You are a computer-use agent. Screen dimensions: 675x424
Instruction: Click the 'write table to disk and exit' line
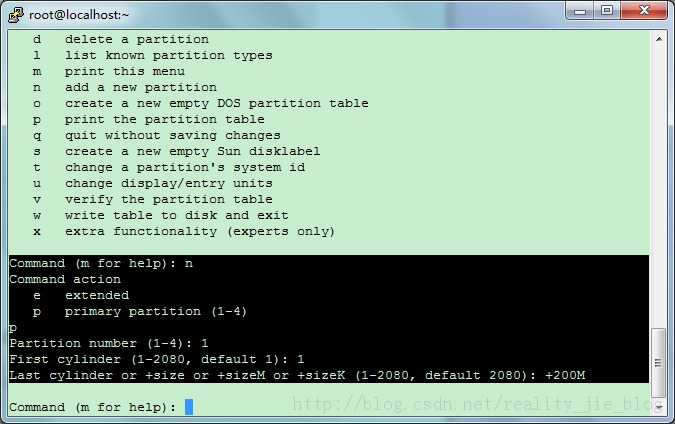coord(176,215)
